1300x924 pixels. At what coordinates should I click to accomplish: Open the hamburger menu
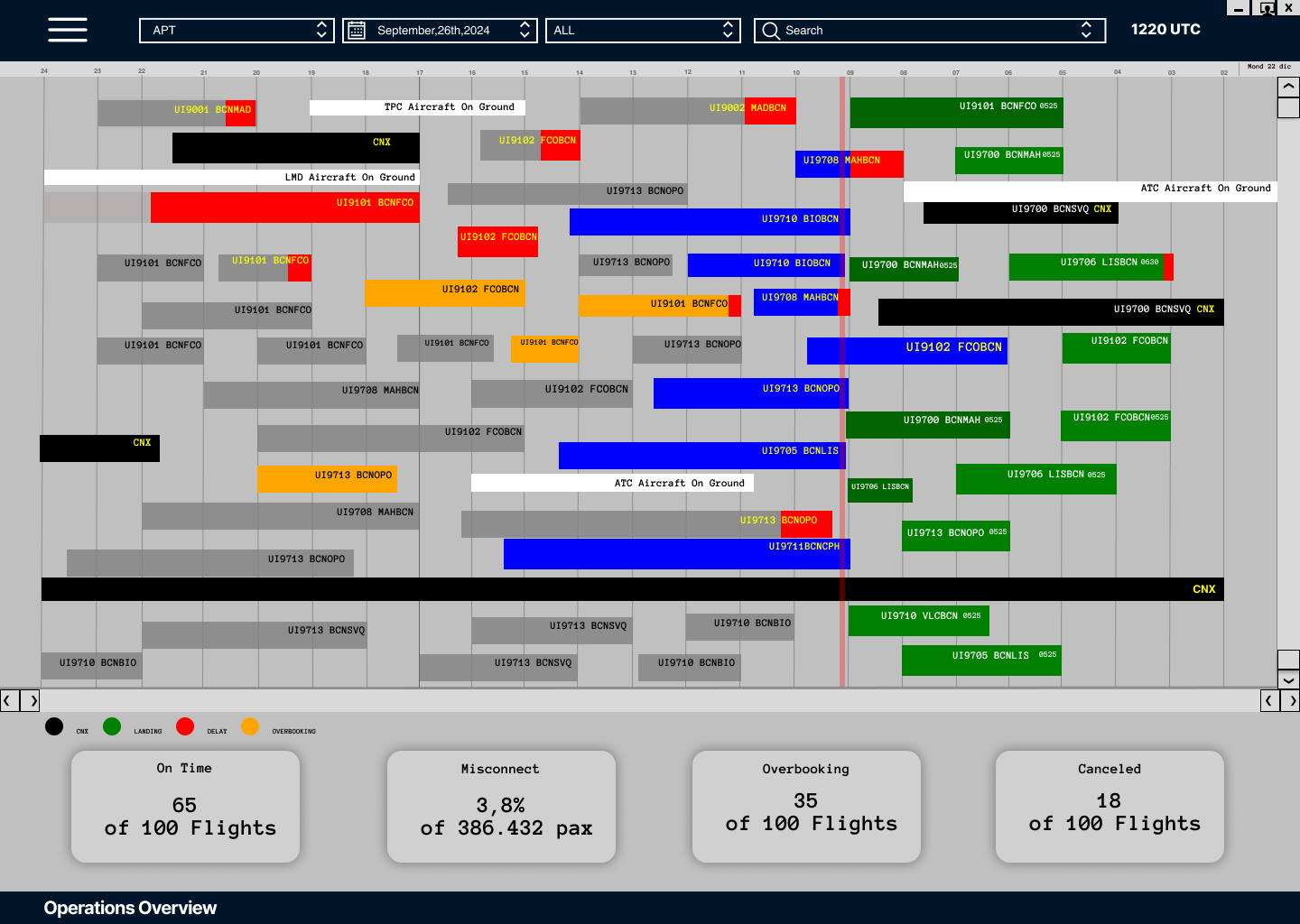(x=68, y=30)
